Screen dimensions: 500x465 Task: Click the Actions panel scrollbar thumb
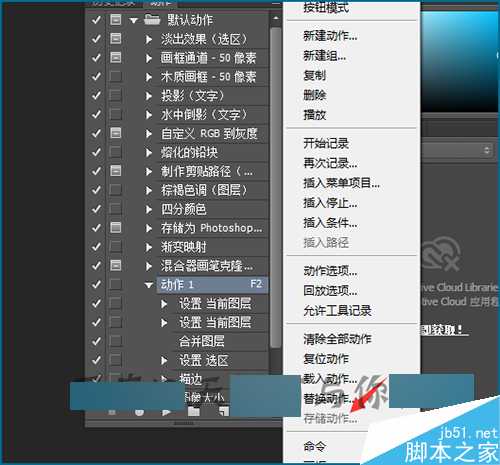[276, 188]
